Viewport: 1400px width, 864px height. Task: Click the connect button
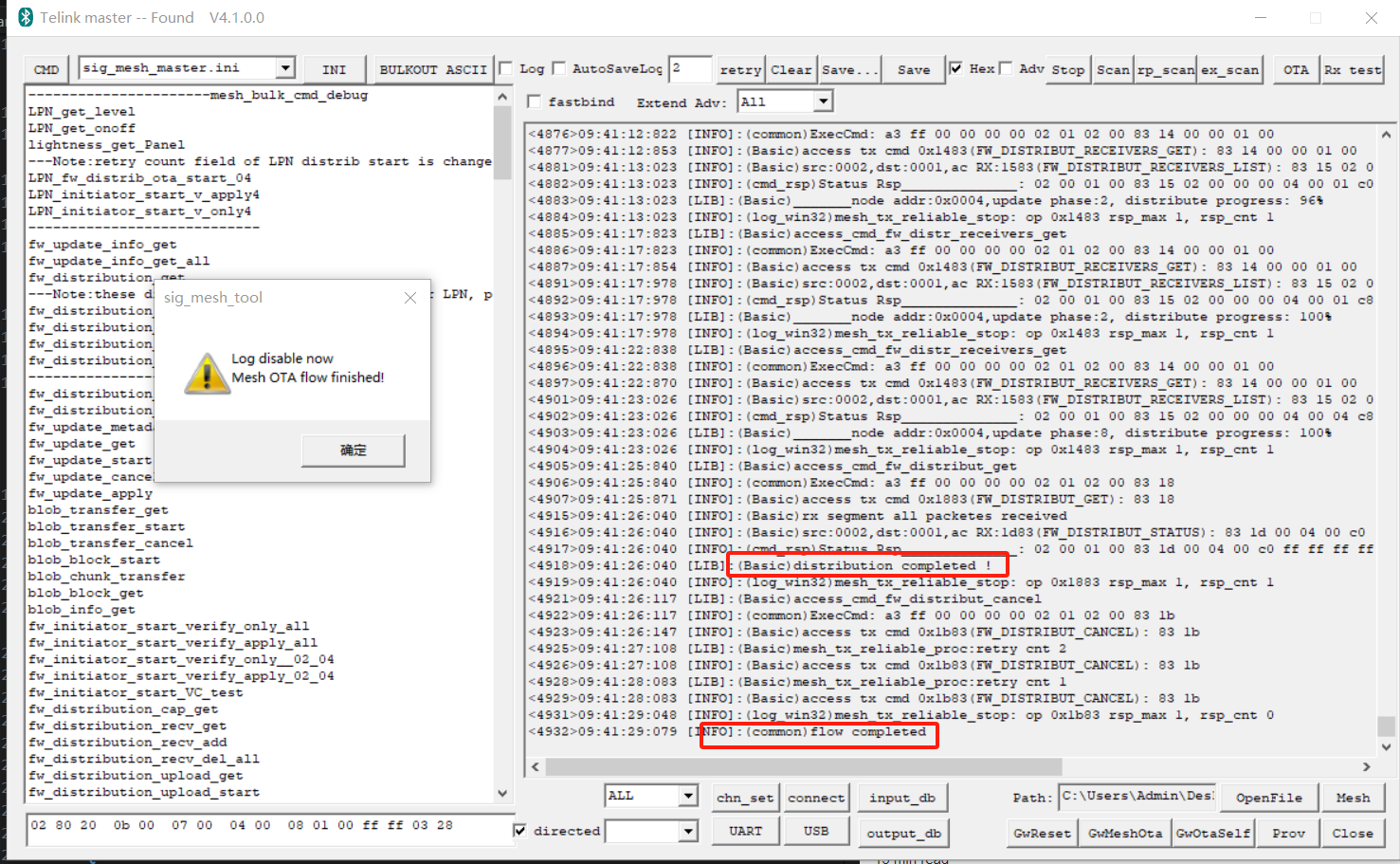(x=816, y=798)
